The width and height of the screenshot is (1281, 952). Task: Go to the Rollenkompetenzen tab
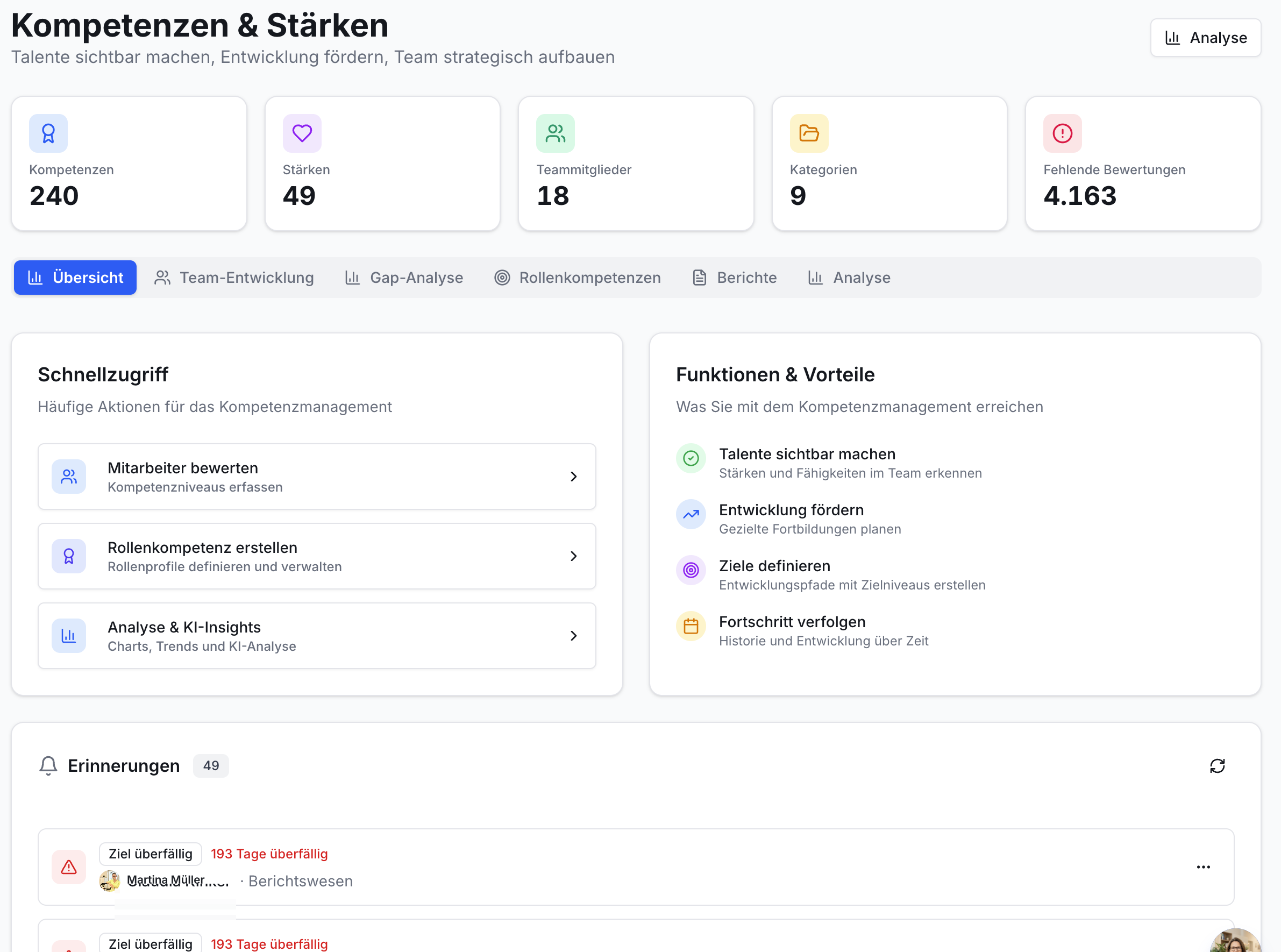(x=578, y=278)
